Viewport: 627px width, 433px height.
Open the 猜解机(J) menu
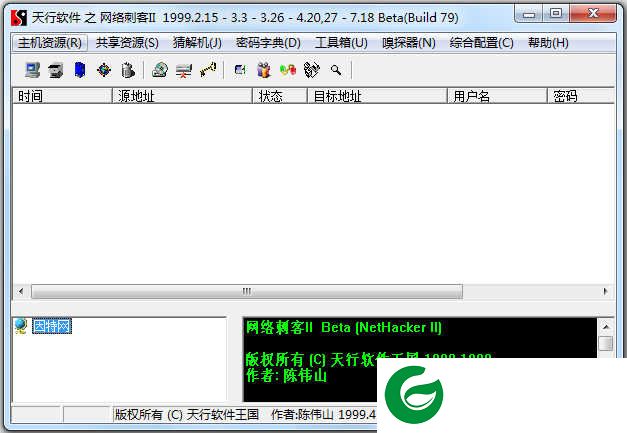coord(197,43)
